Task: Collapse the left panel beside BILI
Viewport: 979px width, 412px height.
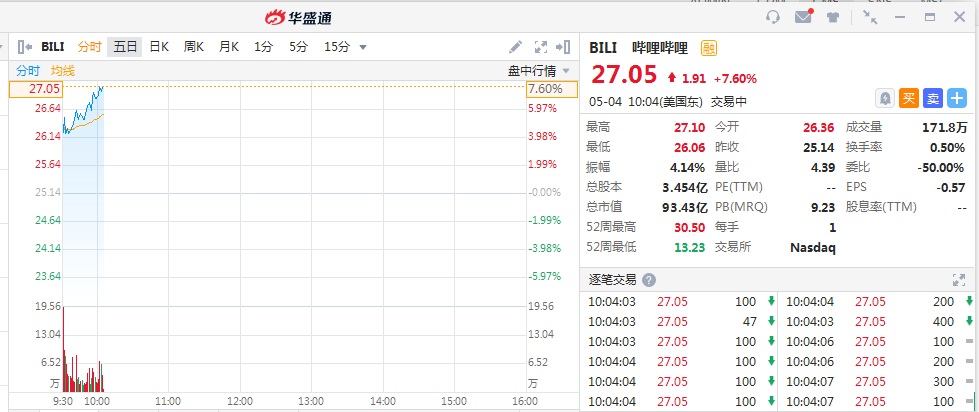Action: coord(24,46)
